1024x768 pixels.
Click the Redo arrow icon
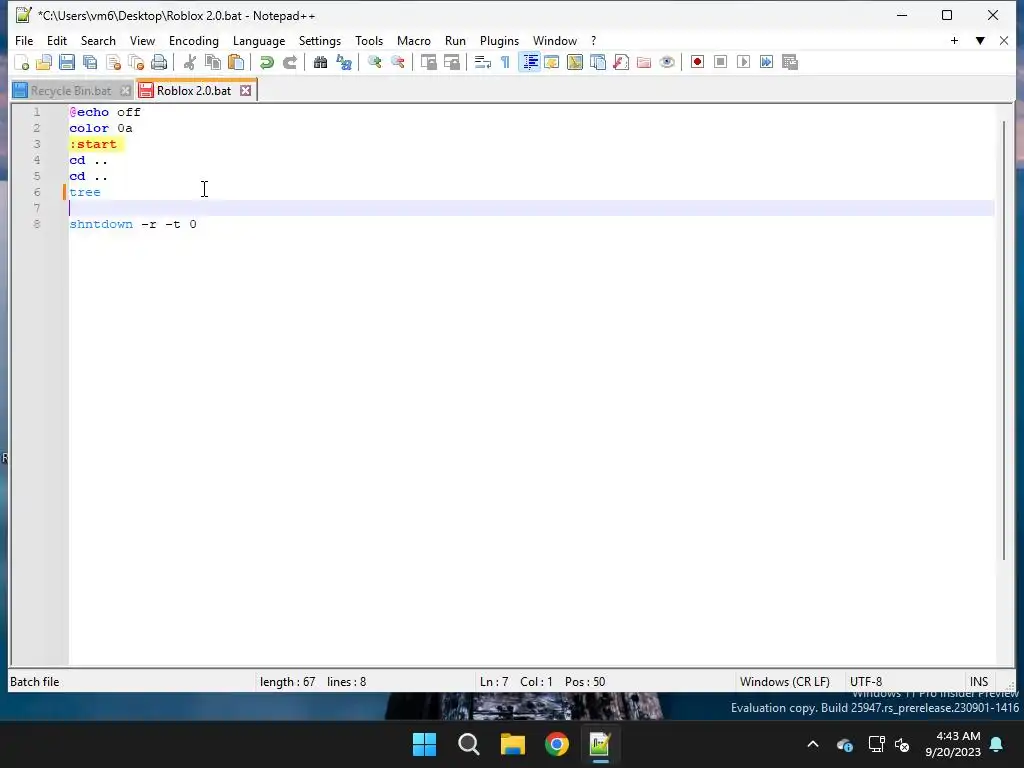pos(289,62)
